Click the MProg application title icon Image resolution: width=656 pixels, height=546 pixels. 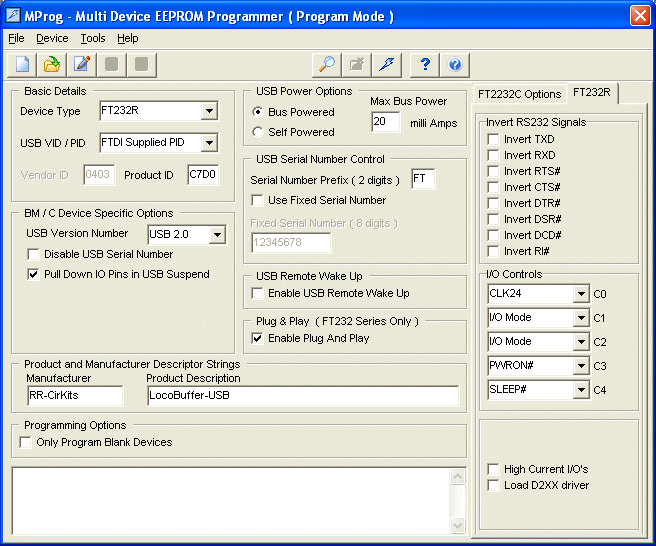[13, 15]
